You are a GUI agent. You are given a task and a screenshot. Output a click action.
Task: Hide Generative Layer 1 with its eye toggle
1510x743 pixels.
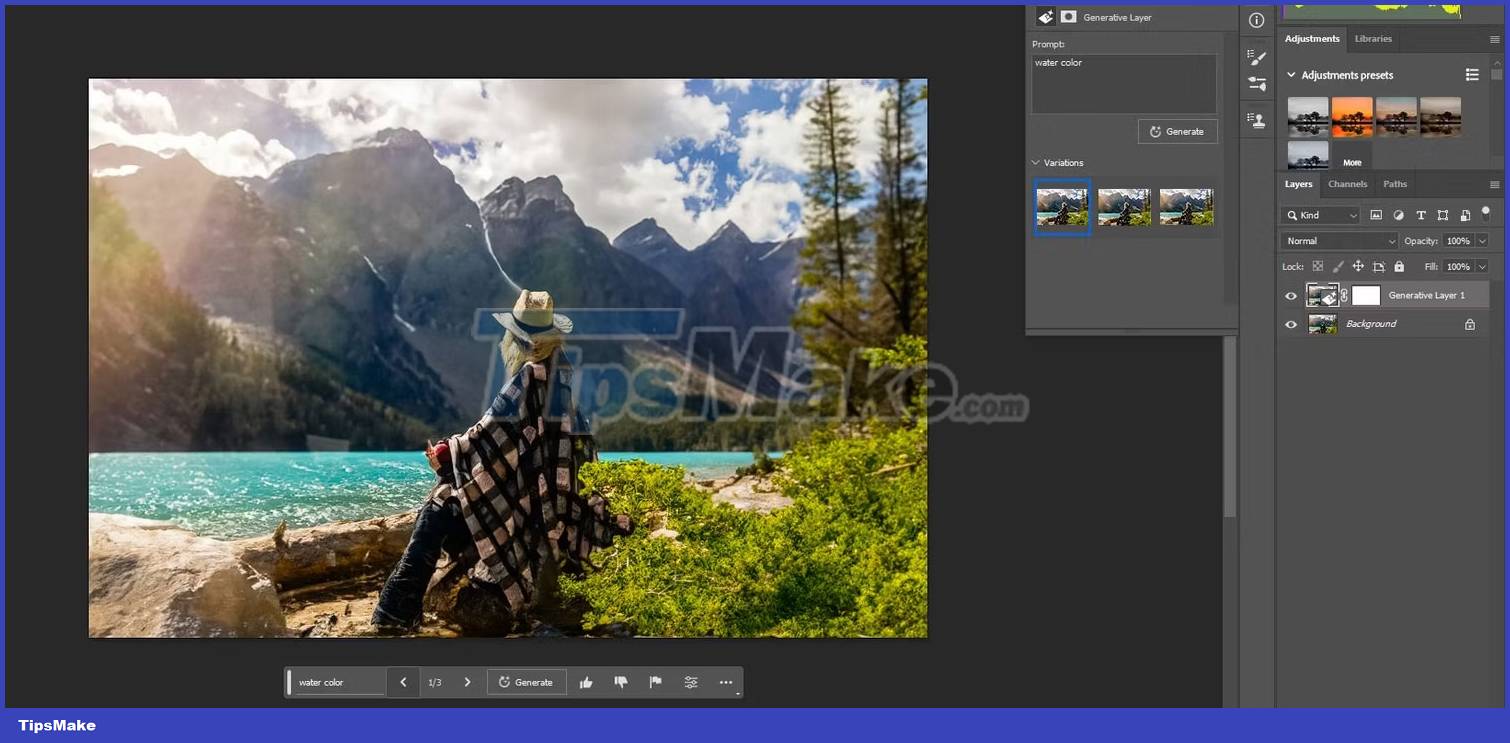(x=1291, y=295)
